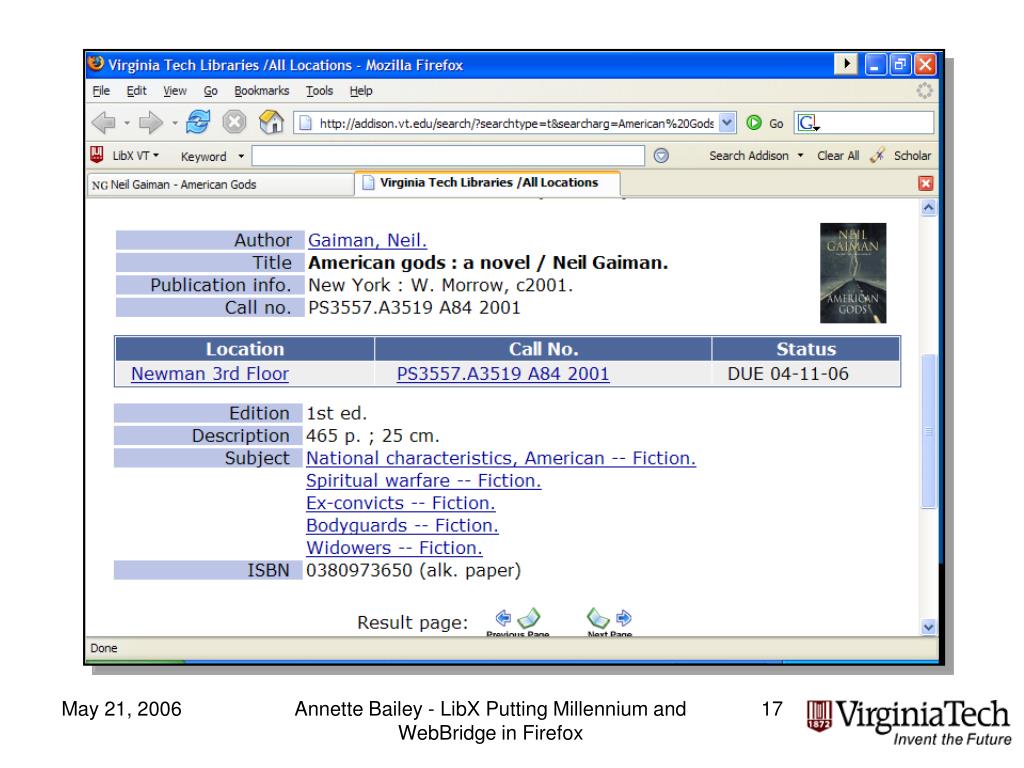The image size is (1024, 768).
Task: Open the Back history dropdown arrow
Action: (127, 123)
